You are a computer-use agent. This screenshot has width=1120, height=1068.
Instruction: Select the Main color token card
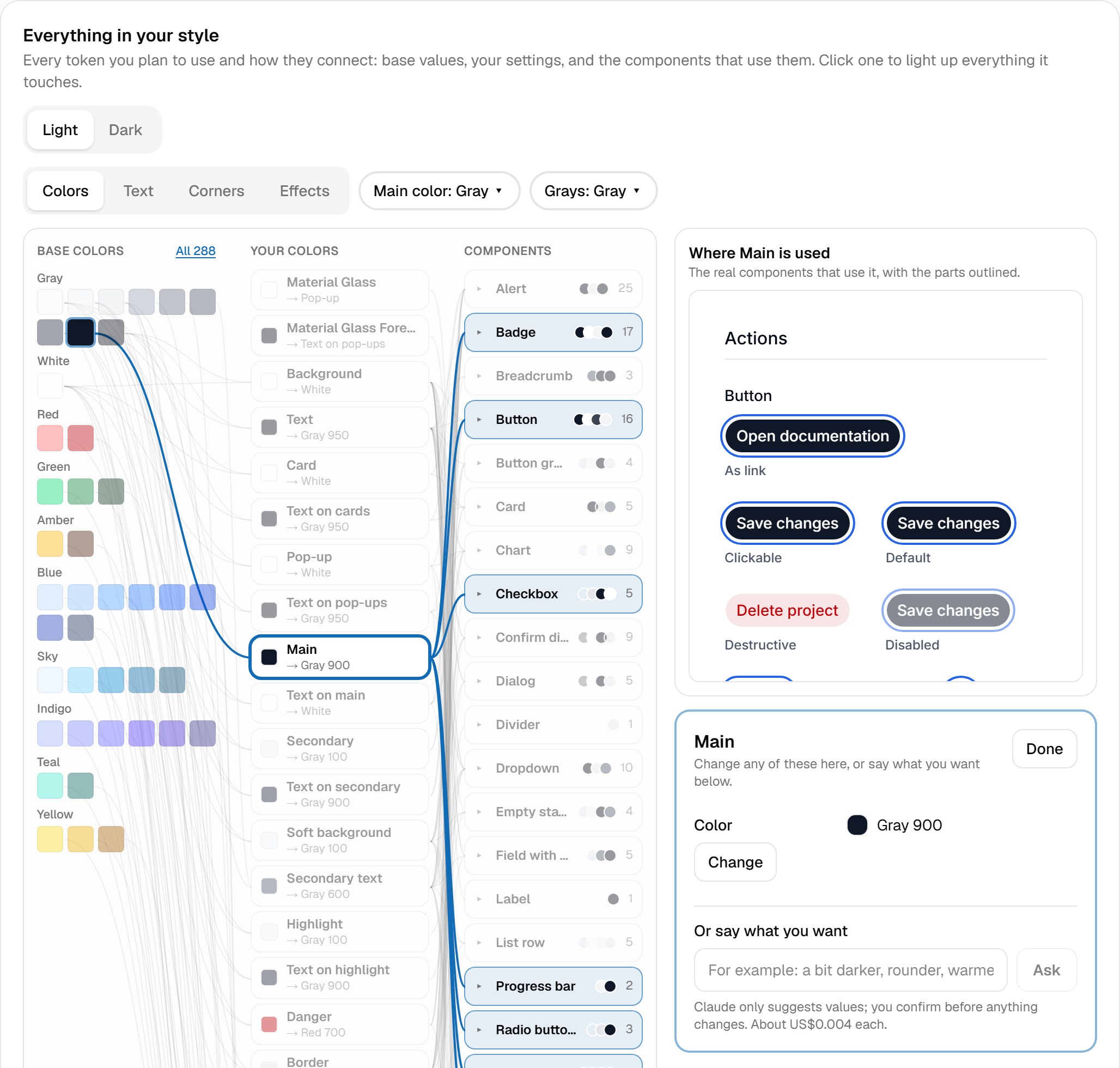click(x=340, y=657)
